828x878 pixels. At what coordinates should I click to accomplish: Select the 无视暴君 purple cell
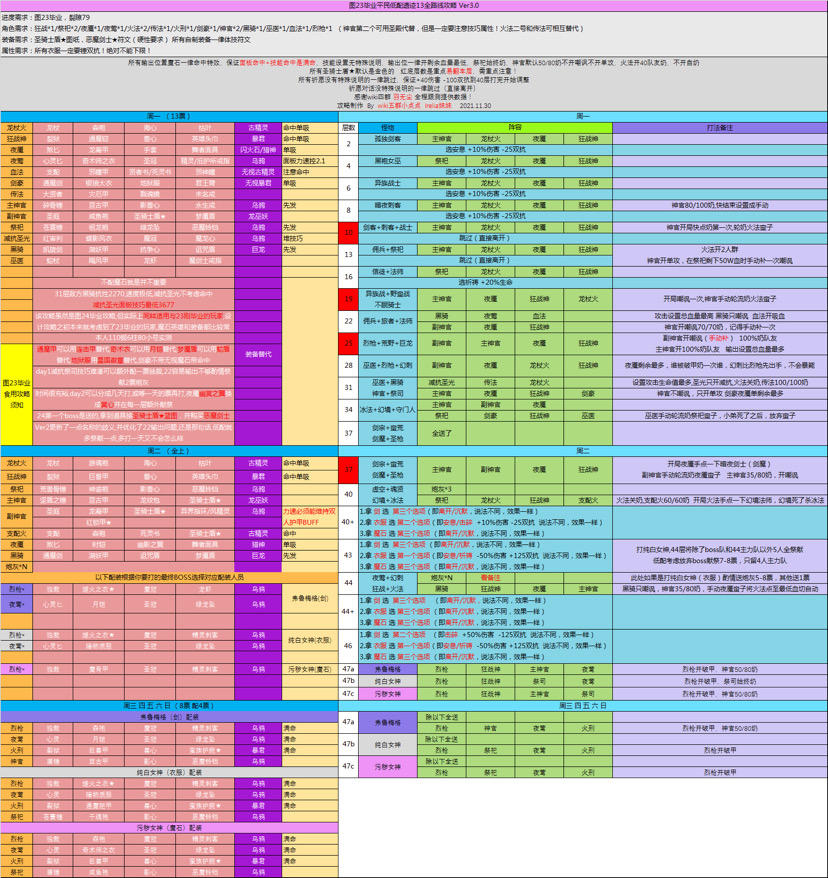(258, 183)
